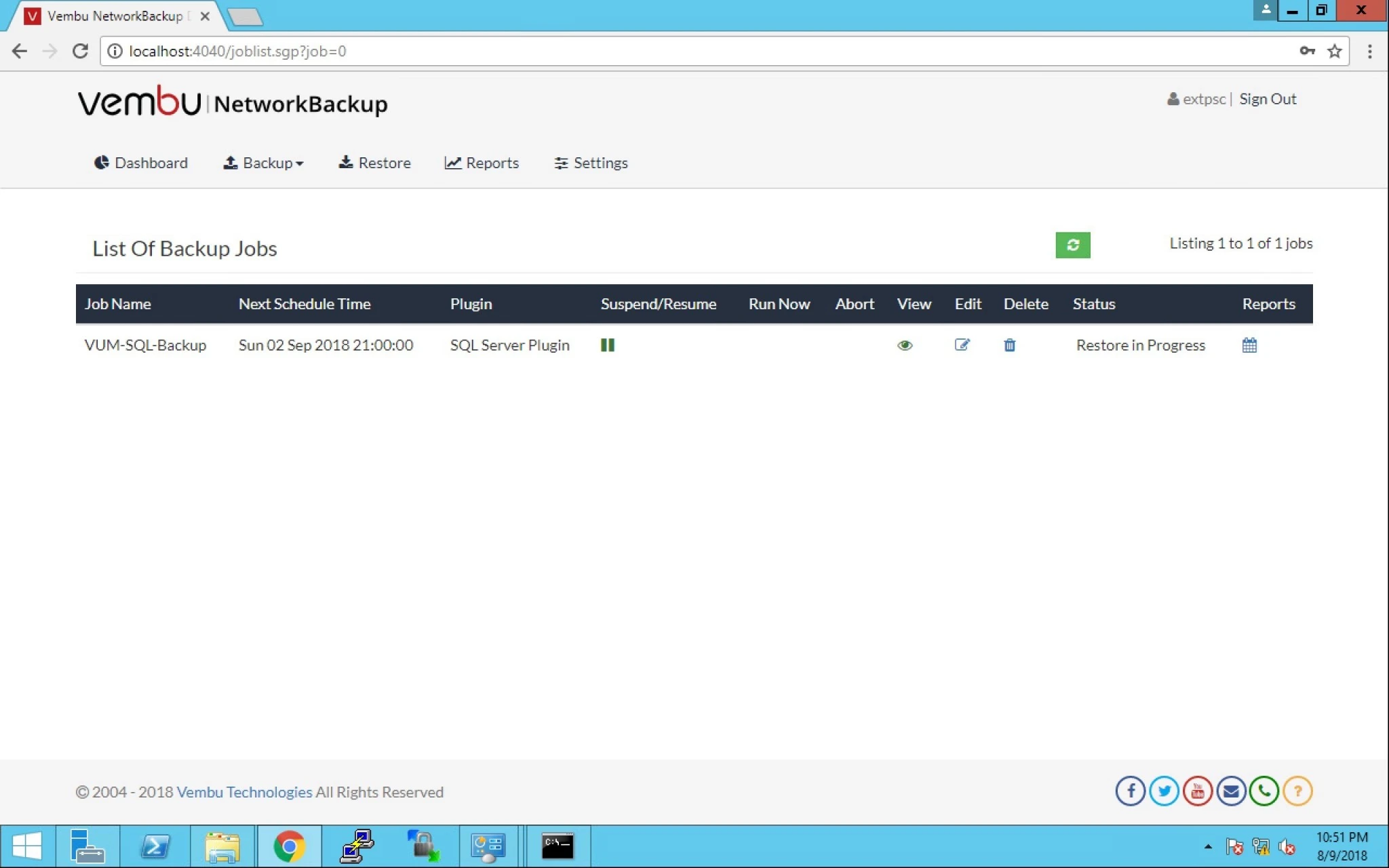Click the email envelope icon in footer
The image size is (1389, 868).
click(x=1231, y=791)
